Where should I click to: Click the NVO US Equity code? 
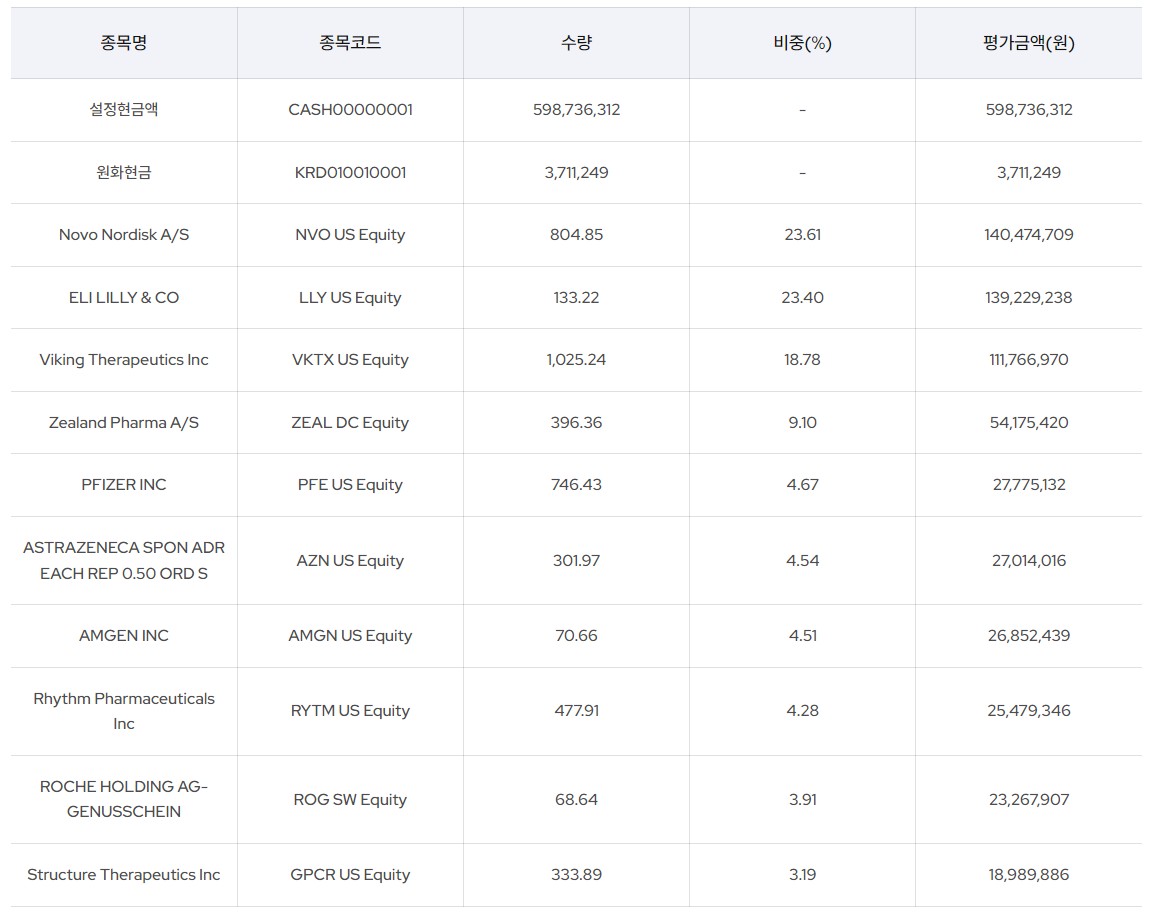[x=350, y=235]
